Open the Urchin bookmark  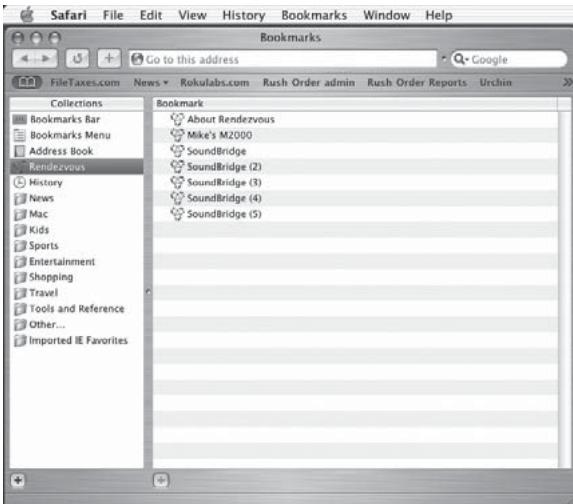tap(495, 83)
